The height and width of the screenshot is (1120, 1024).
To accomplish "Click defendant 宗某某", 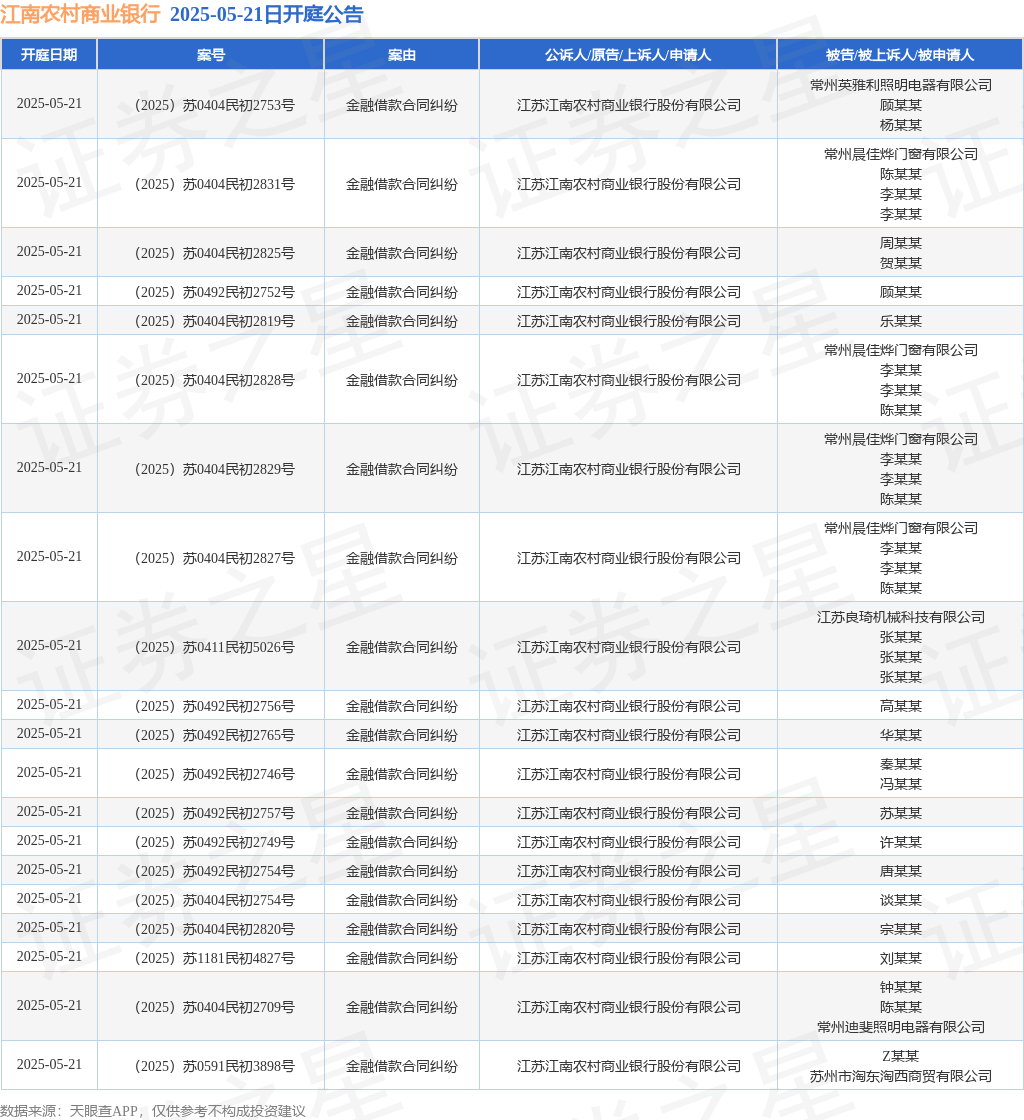I will (900, 929).
